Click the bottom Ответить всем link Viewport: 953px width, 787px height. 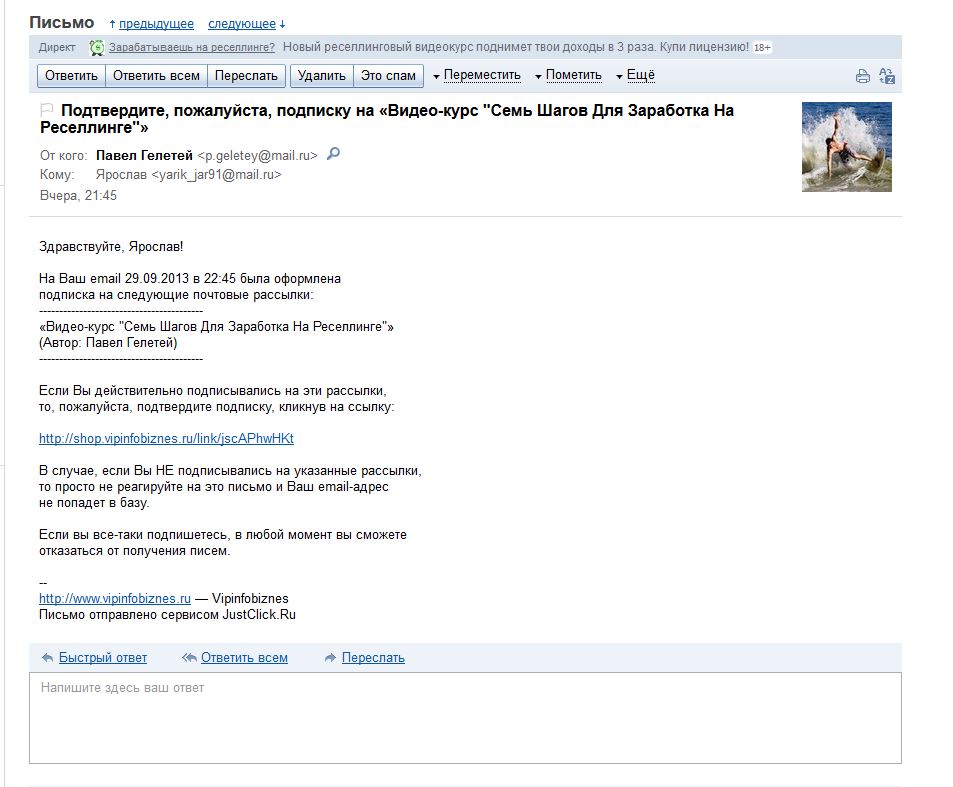(x=244, y=658)
